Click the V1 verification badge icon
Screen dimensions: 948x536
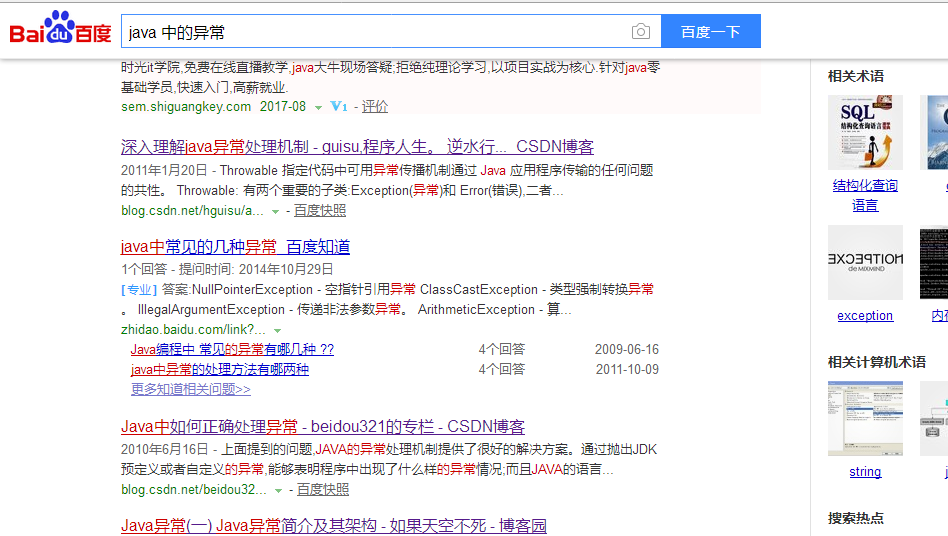339,107
